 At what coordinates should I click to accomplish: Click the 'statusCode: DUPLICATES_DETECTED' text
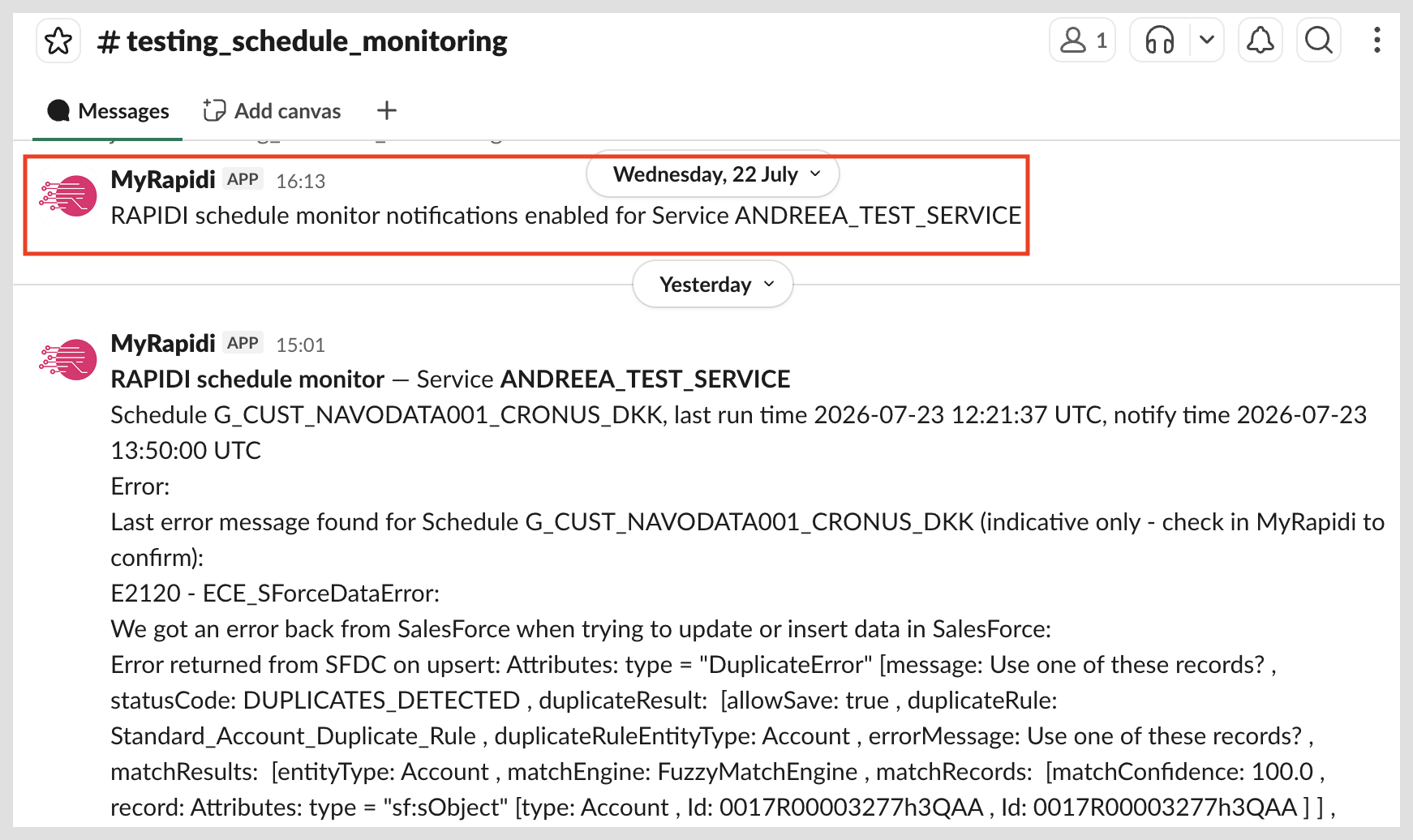click(316, 701)
